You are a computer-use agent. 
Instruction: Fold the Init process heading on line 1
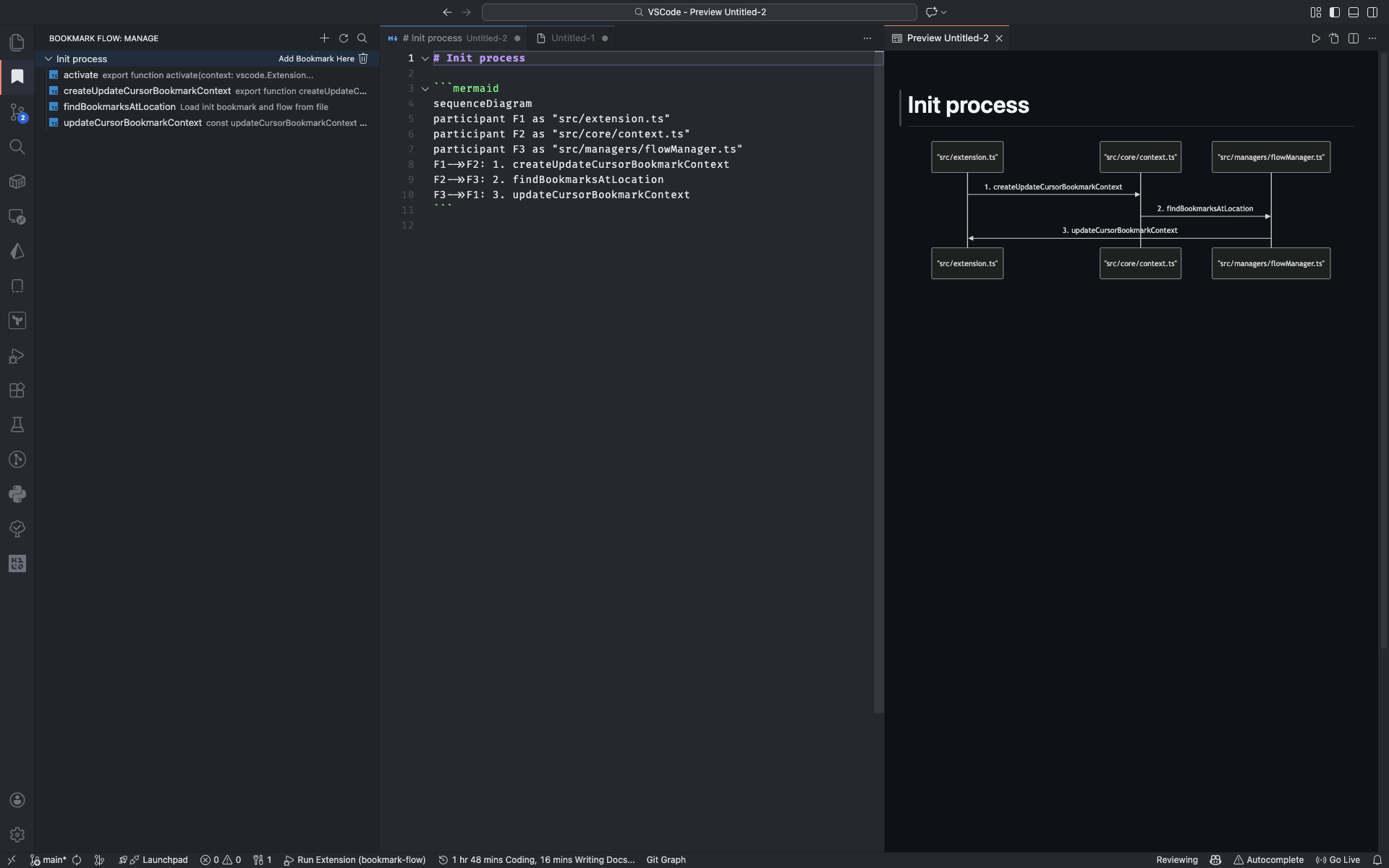pos(425,58)
